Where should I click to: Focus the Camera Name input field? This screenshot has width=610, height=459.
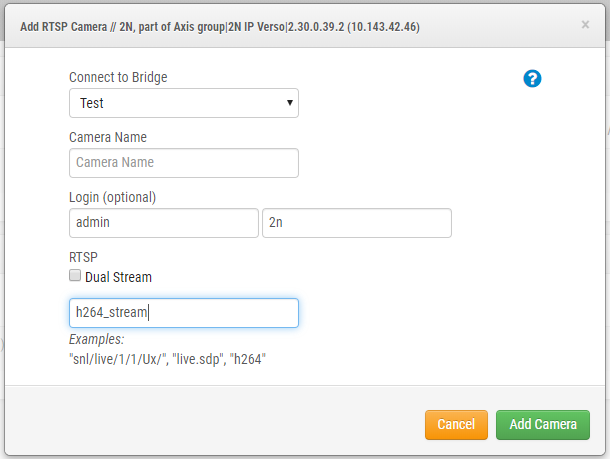(183, 163)
